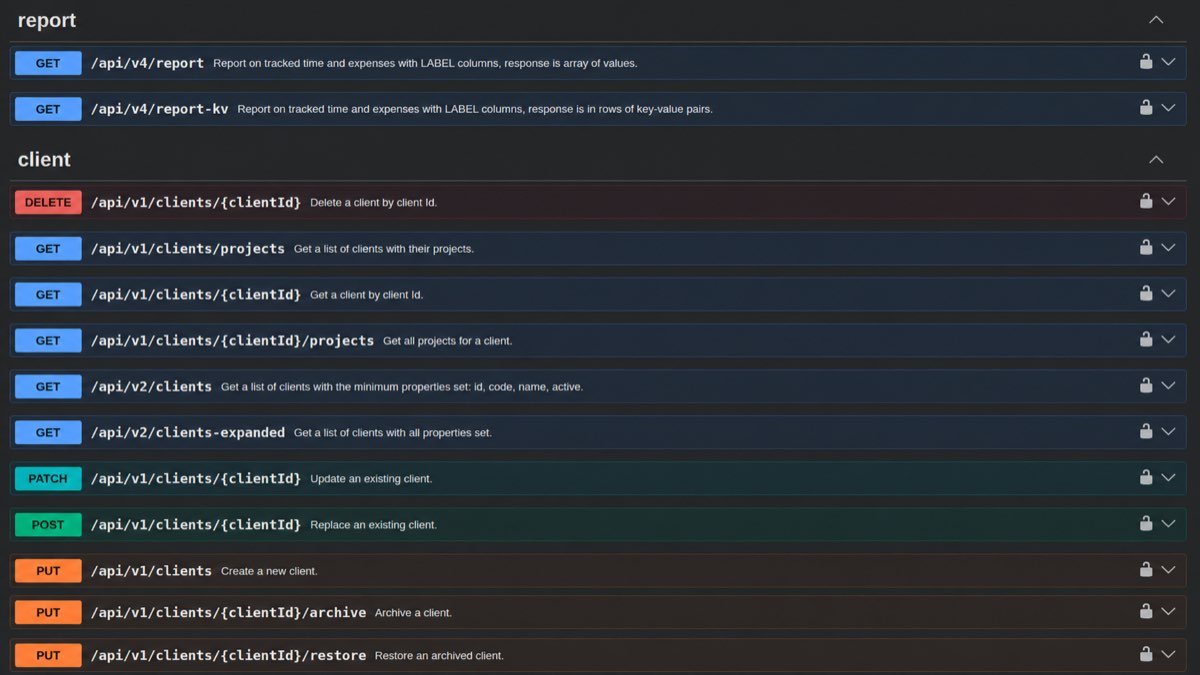Click the /api/v4/report-kv path text
This screenshot has width=1200, height=675.
[x=160, y=109]
